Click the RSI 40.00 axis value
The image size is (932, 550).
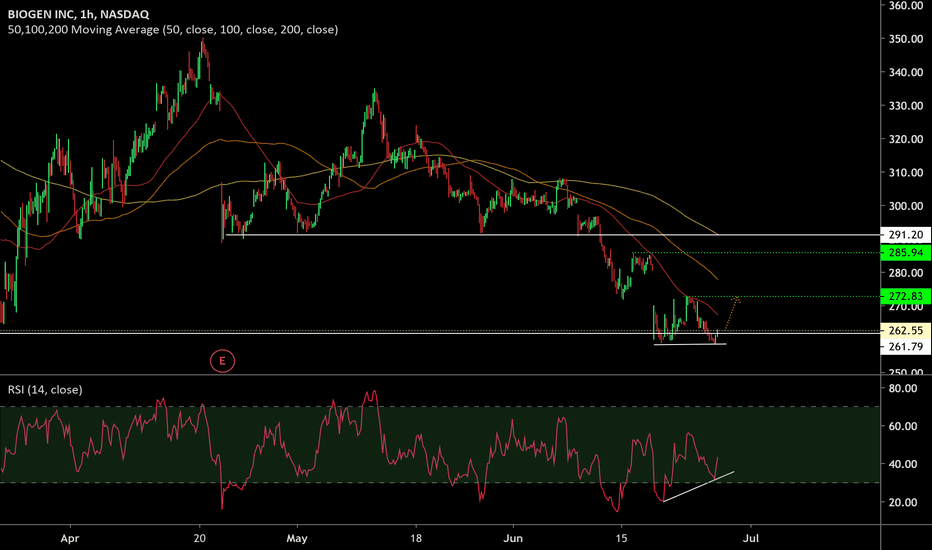(903, 464)
